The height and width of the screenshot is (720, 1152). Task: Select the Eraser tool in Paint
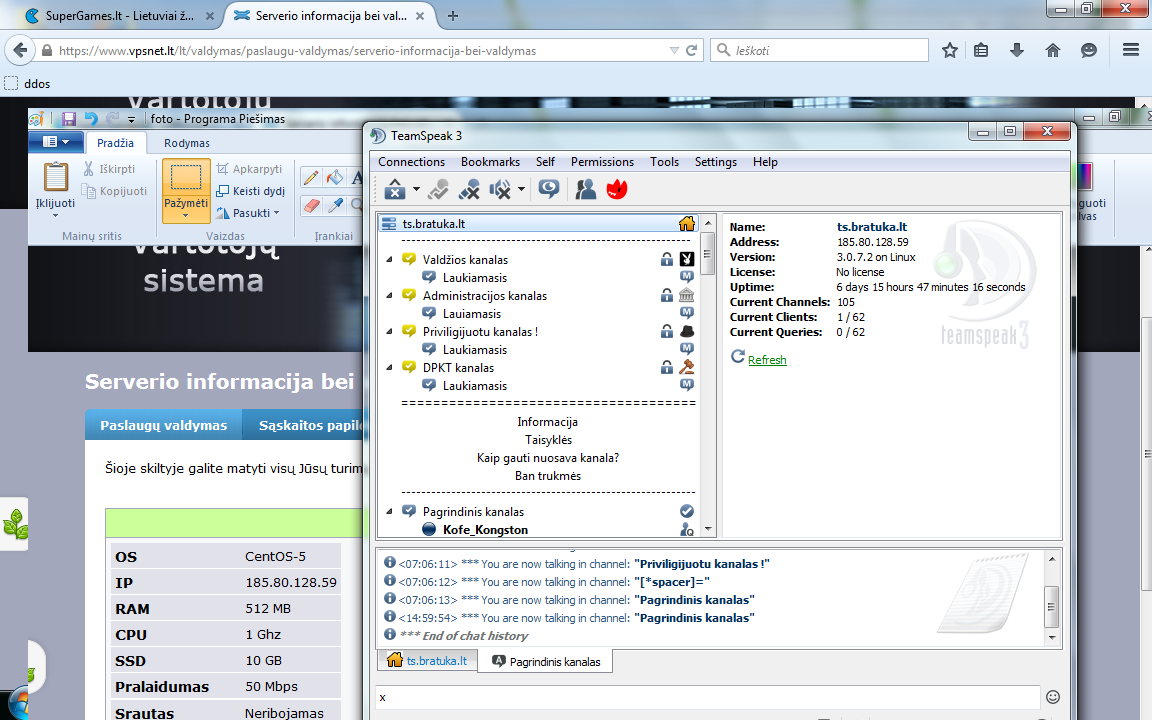(311, 205)
